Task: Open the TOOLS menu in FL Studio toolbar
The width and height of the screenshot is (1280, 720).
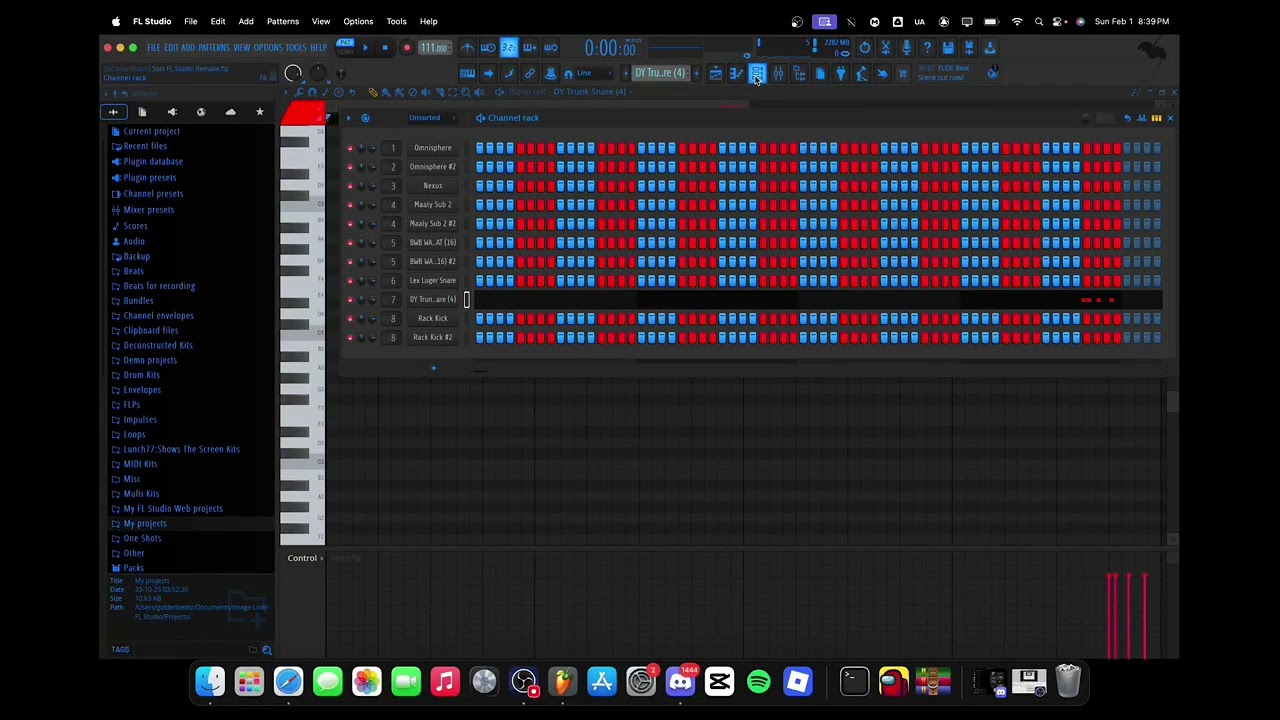Action: click(296, 48)
